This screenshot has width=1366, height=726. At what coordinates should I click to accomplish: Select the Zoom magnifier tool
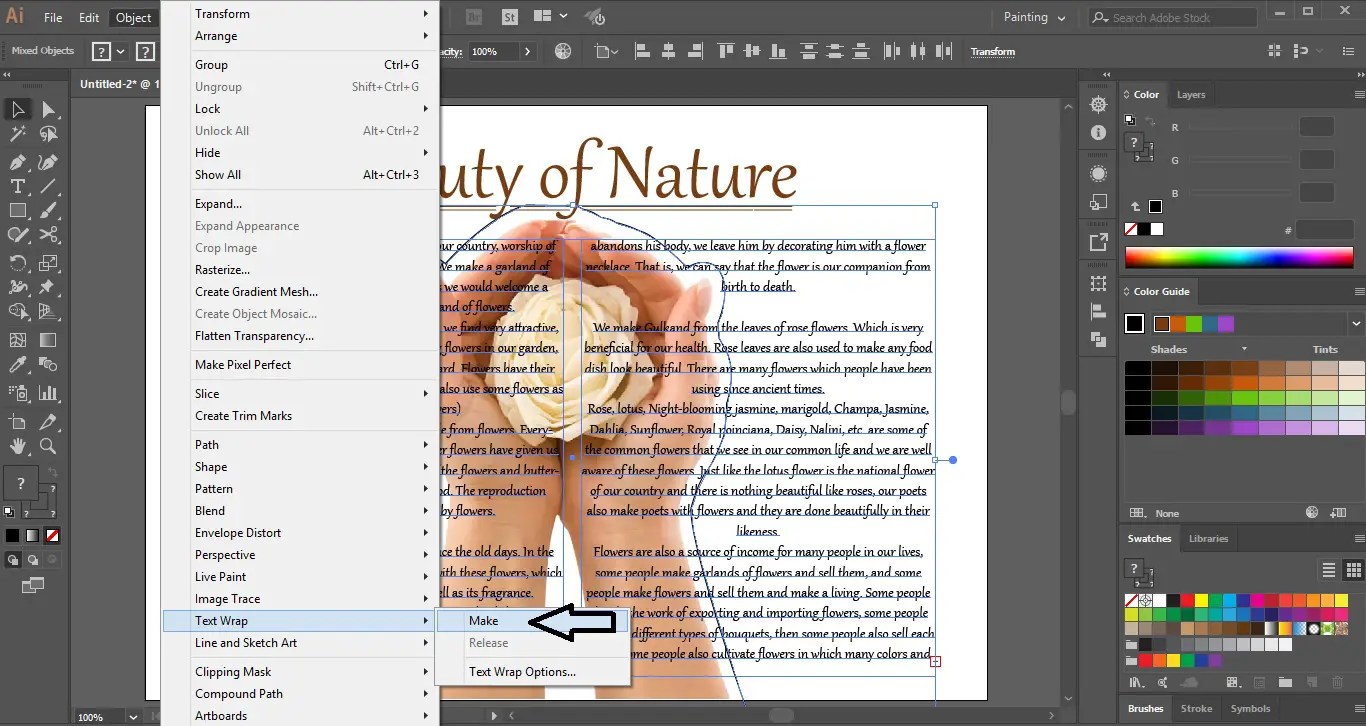[48, 446]
